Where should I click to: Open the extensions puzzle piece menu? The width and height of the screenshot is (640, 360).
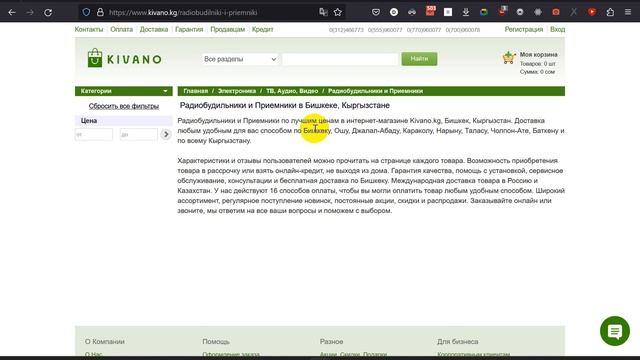(x=610, y=12)
